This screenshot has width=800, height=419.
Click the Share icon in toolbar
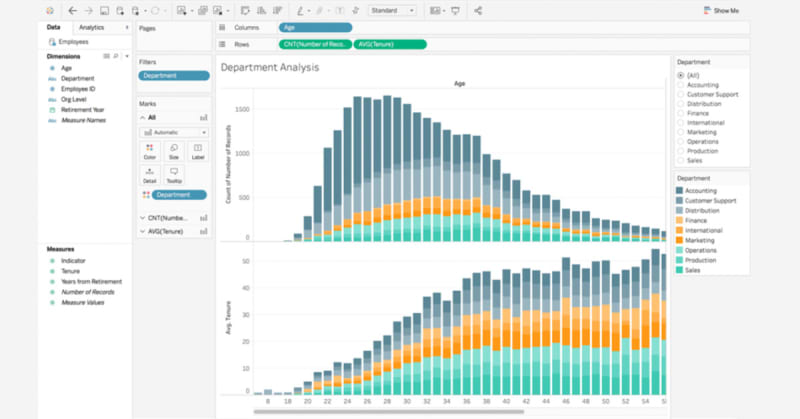click(478, 10)
